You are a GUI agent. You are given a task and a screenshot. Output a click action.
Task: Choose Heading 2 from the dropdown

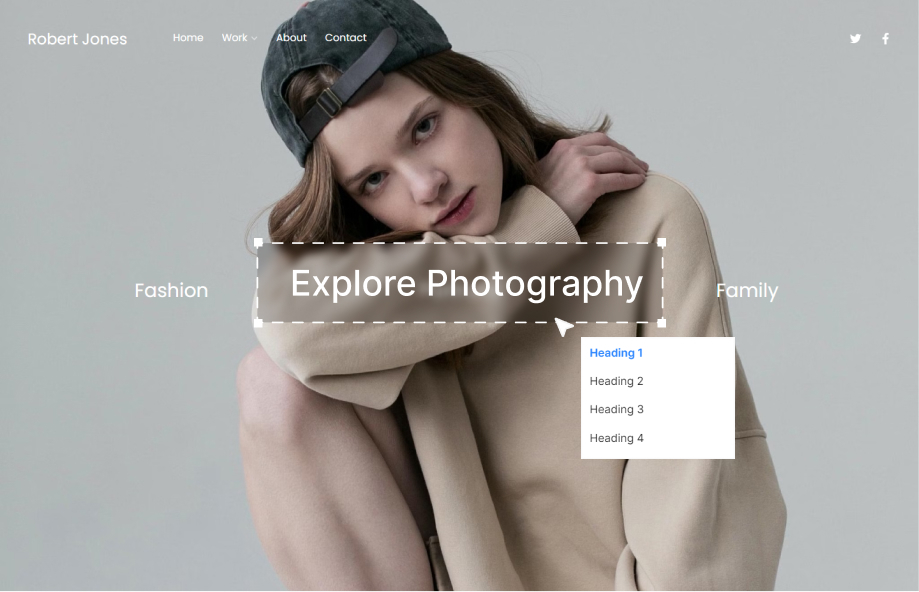616,381
